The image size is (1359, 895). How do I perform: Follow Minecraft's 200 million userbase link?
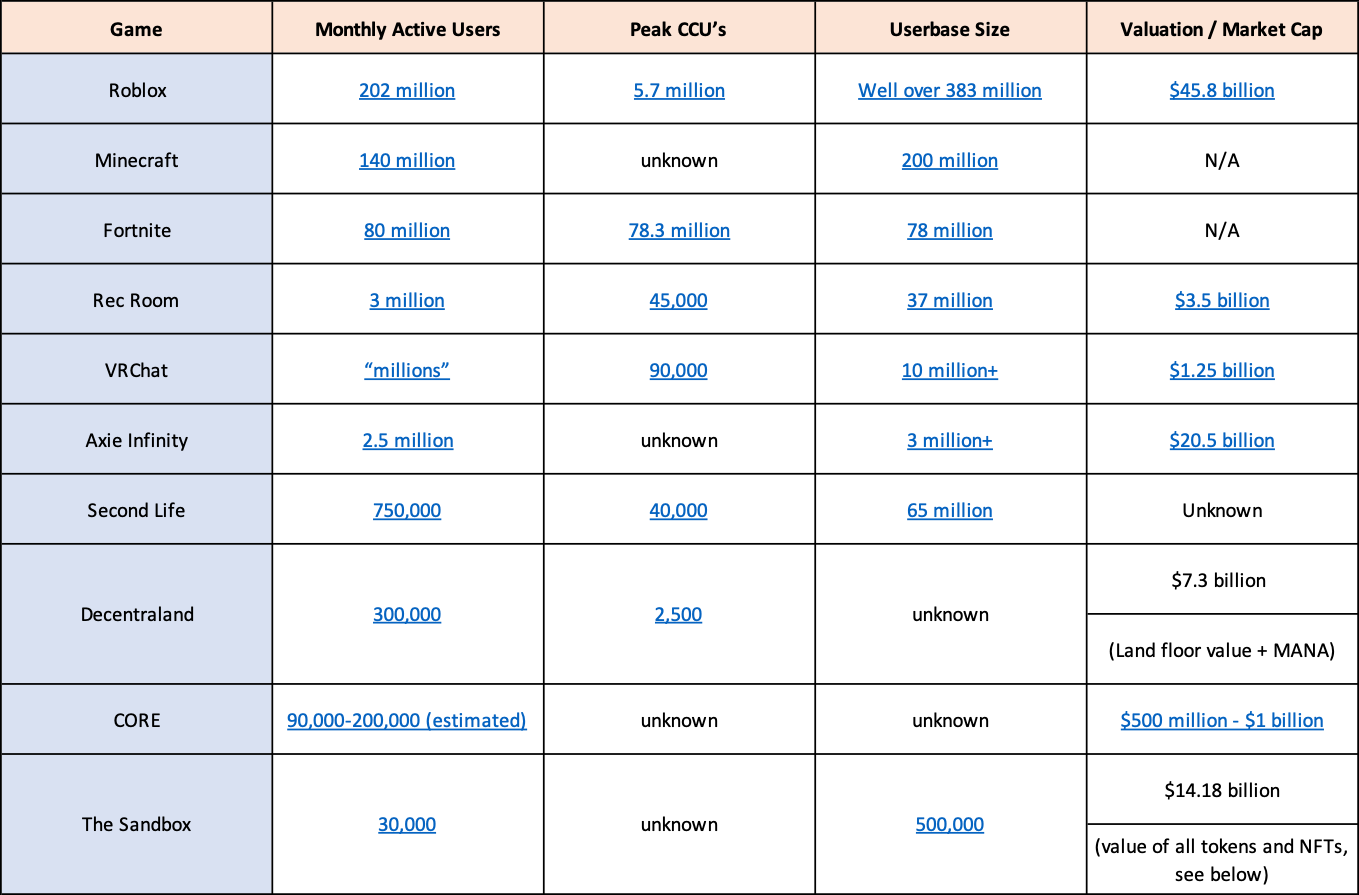950,160
